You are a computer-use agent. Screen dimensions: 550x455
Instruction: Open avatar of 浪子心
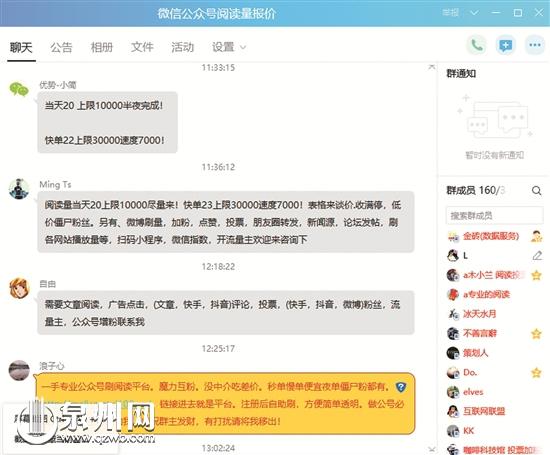[19, 370]
